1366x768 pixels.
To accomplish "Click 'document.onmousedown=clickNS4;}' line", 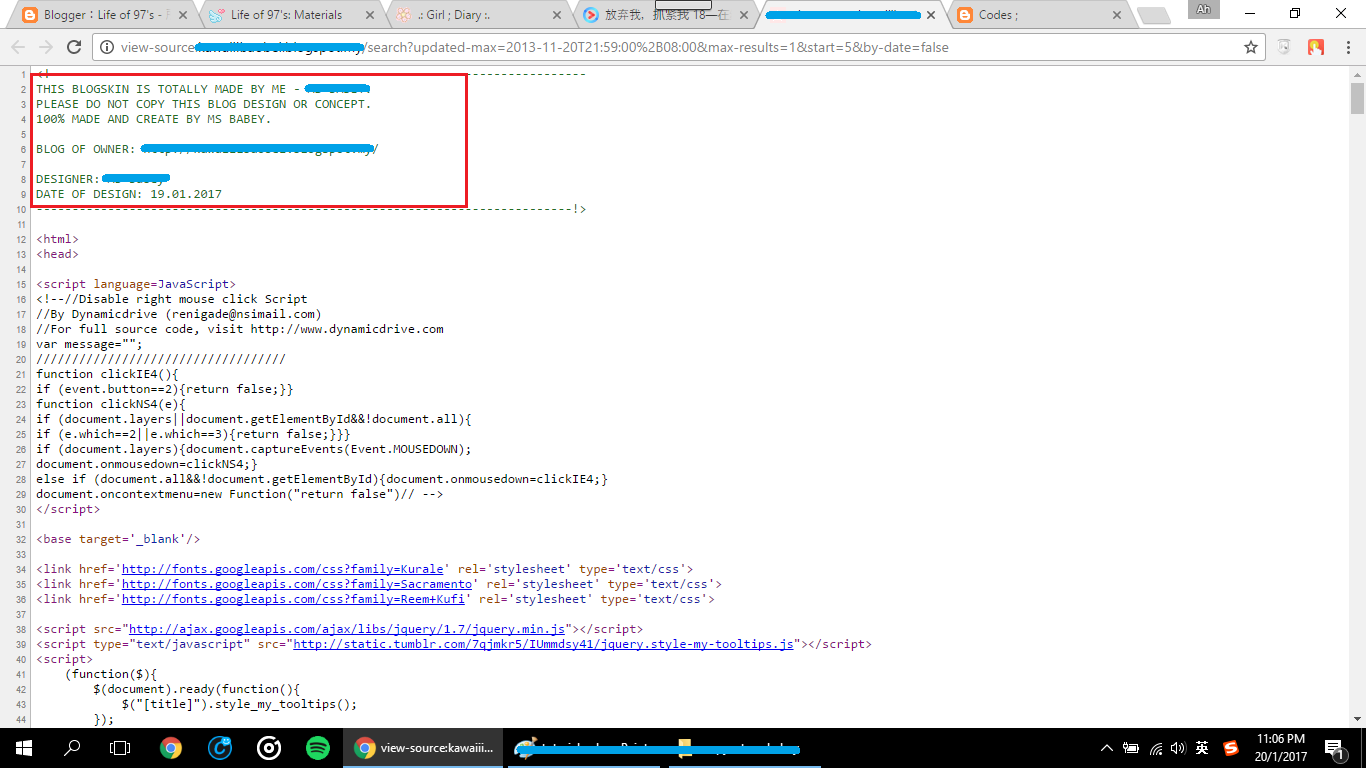I will 147,464.
